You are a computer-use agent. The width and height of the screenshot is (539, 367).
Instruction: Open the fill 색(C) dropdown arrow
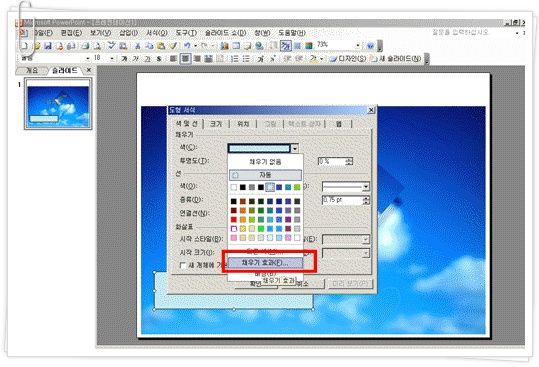pyautogui.click(x=295, y=149)
